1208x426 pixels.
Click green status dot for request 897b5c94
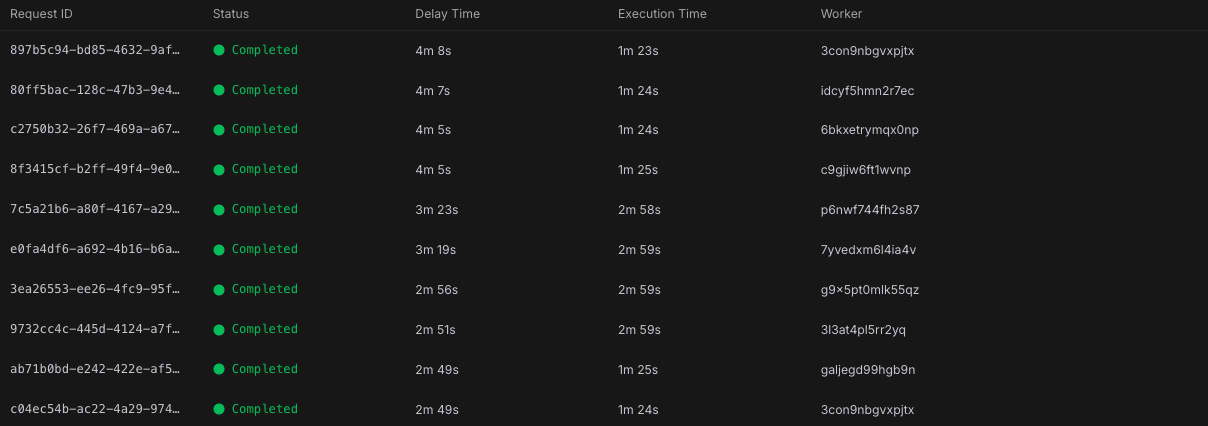point(219,50)
